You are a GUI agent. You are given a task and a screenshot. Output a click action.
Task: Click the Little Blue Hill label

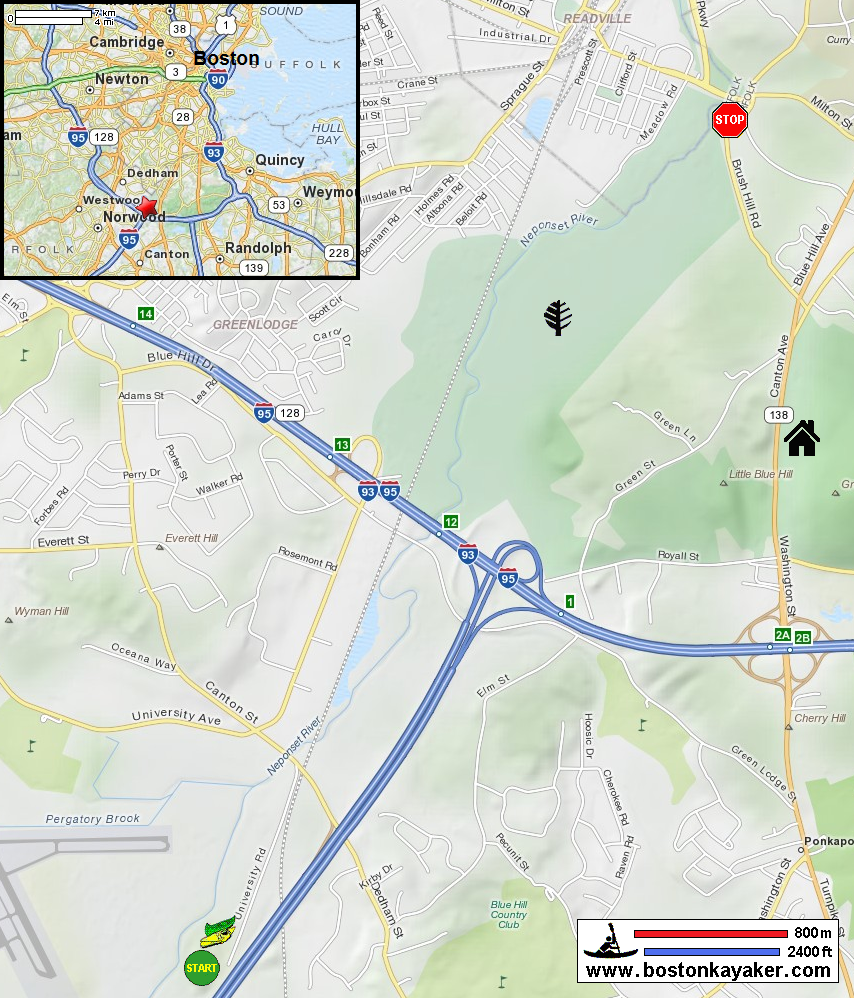[x=760, y=474]
